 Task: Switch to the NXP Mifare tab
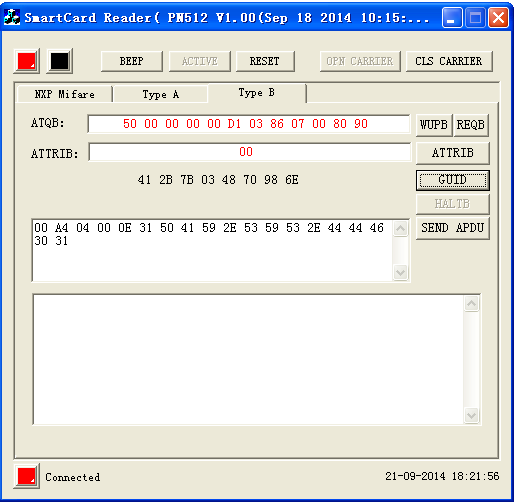pos(64,94)
